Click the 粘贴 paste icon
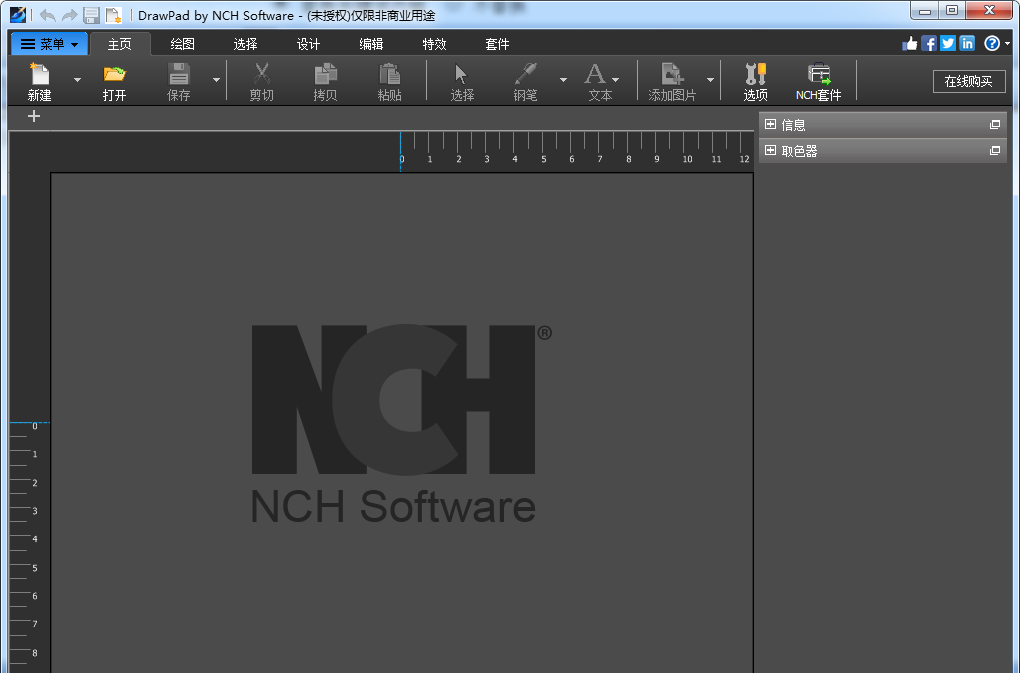Viewport: 1020px width, 673px height. pyautogui.click(x=389, y=80)
